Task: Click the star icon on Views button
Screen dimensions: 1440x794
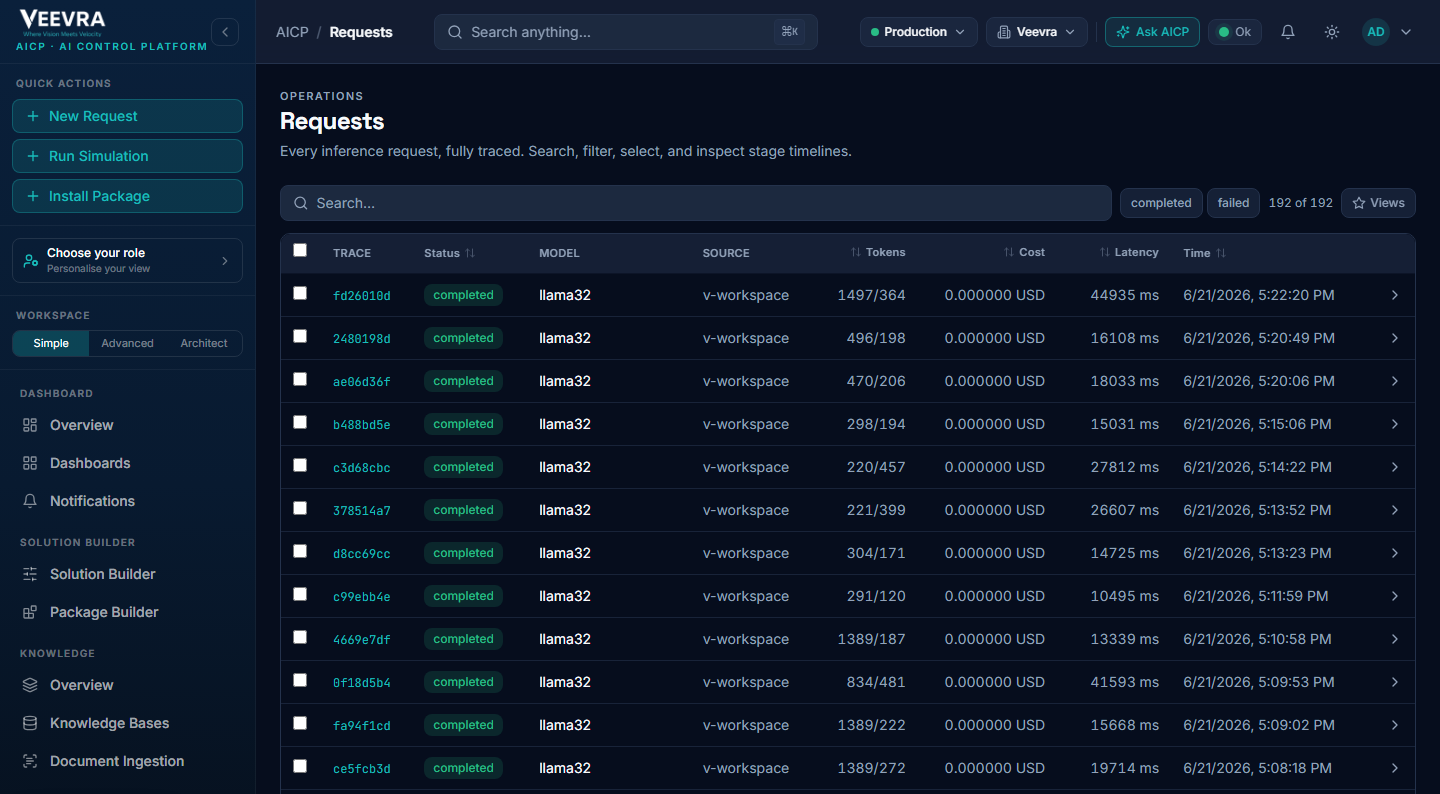Action: 1359,203
